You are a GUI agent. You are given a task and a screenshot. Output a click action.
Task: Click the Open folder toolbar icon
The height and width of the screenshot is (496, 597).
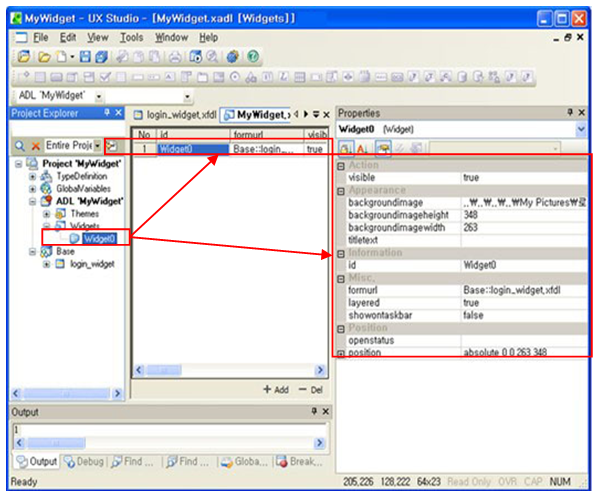(x=44, y=57)
